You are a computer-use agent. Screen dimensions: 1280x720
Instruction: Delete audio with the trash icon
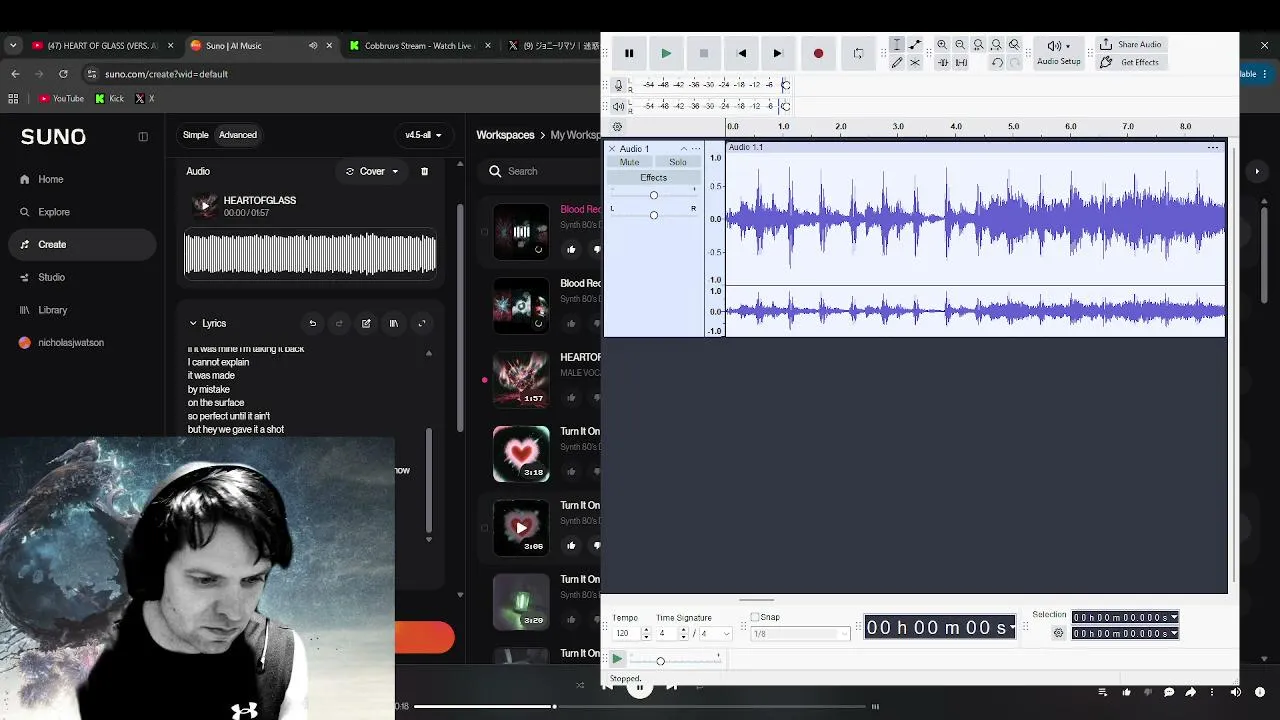click(x=424, y=172)
